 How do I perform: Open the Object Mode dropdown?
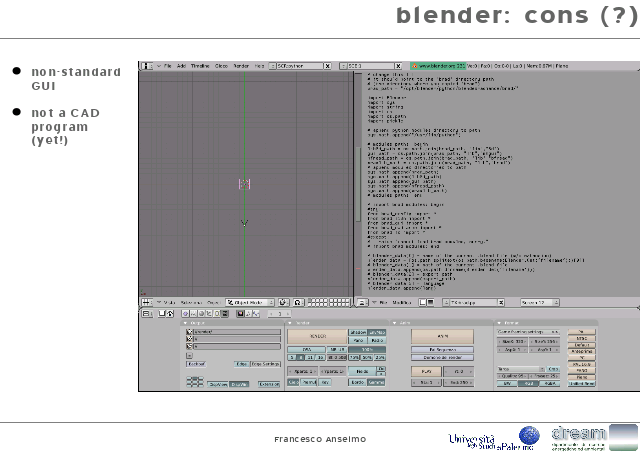pyautogui.click(x=251, y=301)
